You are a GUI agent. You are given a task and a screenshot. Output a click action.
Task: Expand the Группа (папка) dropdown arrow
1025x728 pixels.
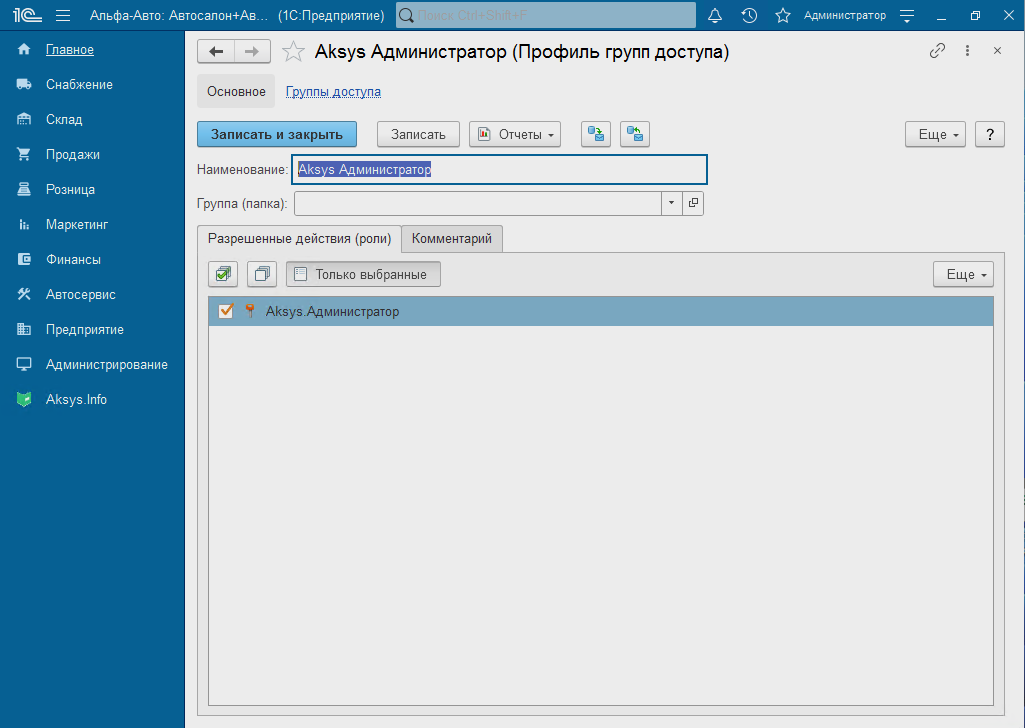coord(671,203)
